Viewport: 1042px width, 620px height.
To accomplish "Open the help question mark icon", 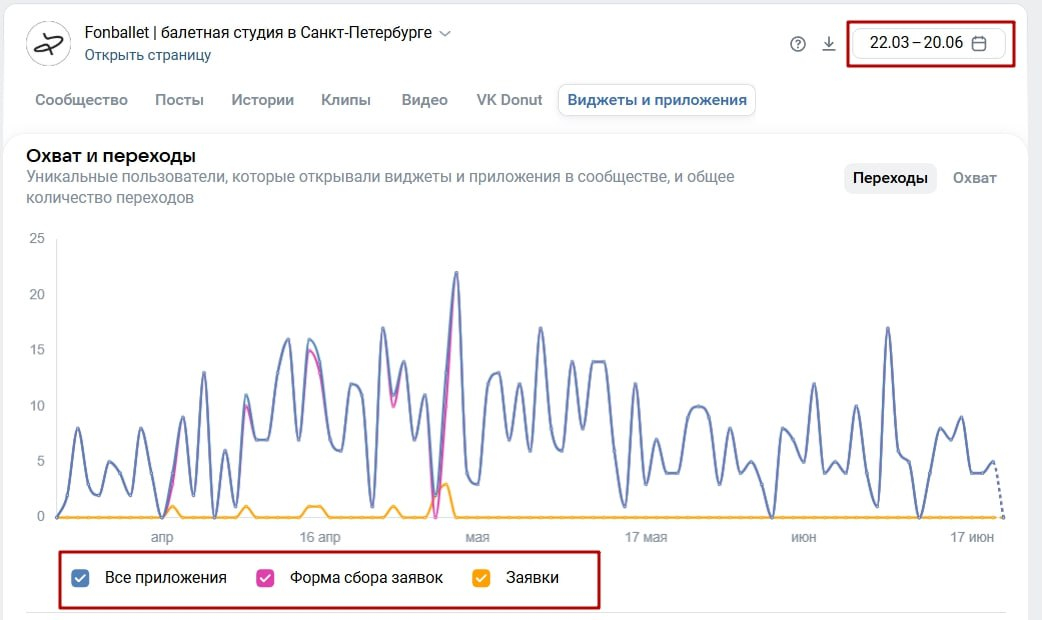I will coord(798,44).
